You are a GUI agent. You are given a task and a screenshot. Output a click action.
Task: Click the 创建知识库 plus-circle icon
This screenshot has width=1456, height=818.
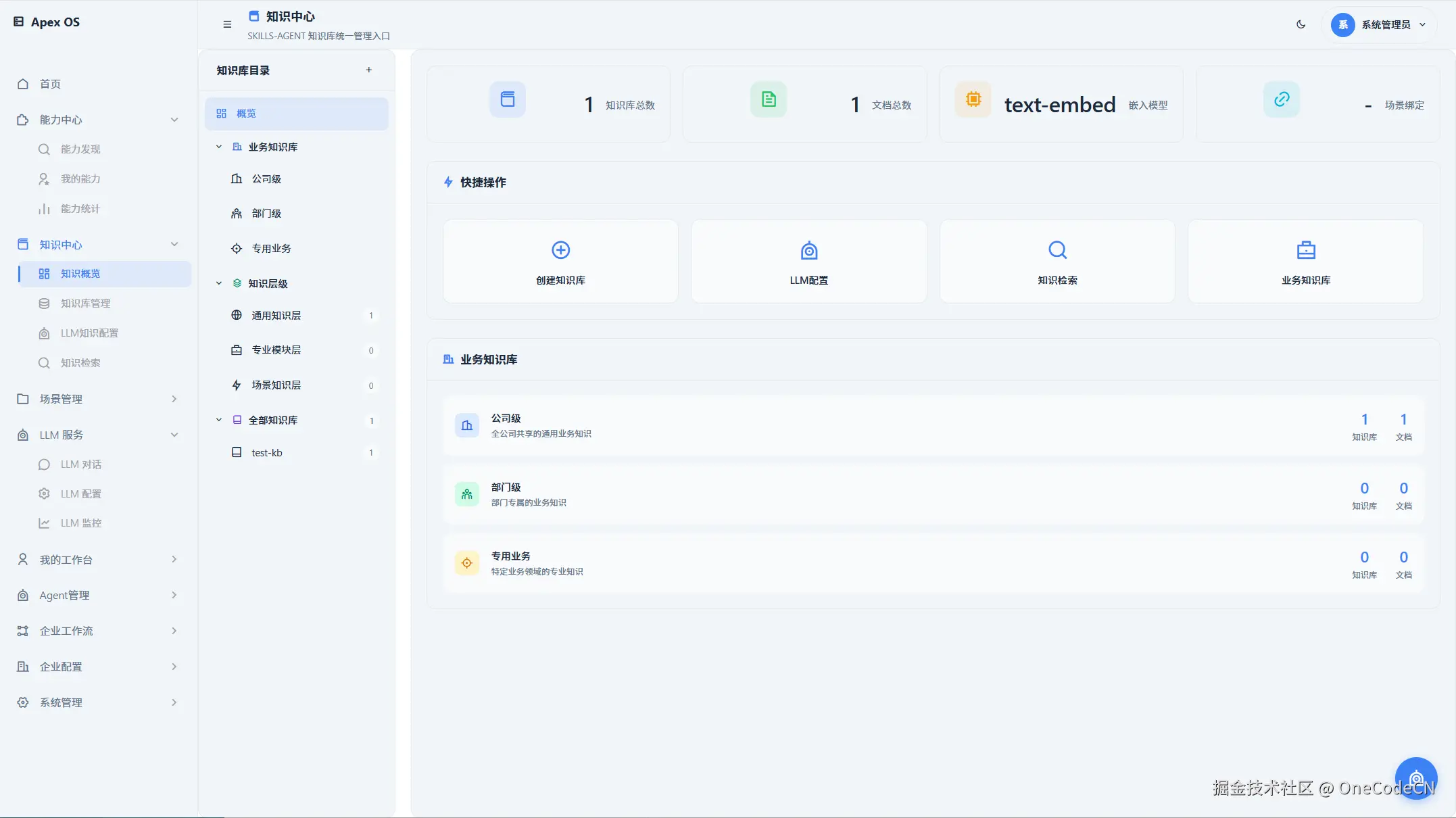[x=560, y=250]
